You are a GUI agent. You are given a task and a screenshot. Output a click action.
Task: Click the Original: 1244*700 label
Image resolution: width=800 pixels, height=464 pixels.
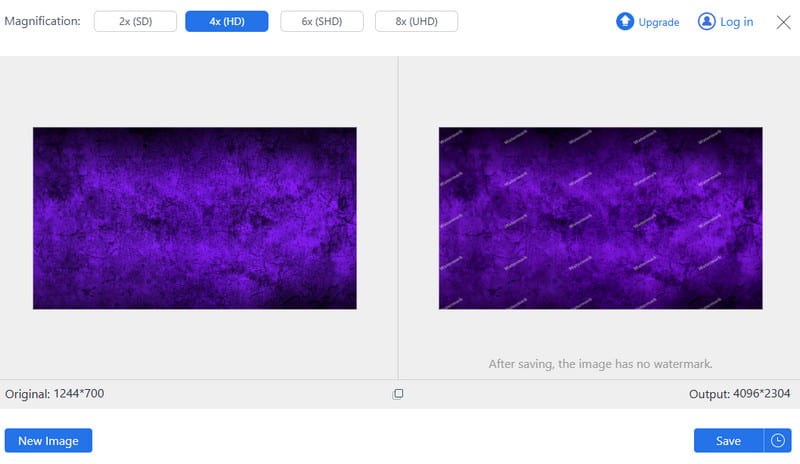point(55,394)
